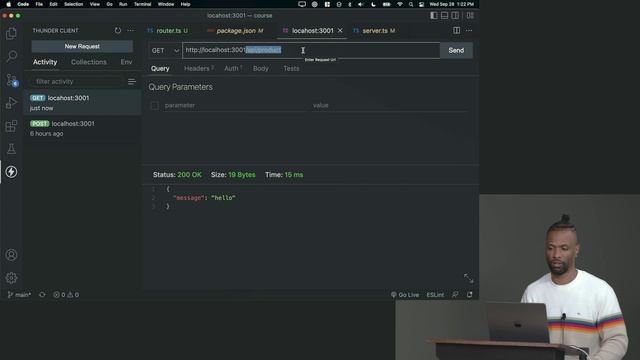This screenshot has width=640, height=360.
Task: Refresh the Thunder Client sidebar
Action: (118, 30)
